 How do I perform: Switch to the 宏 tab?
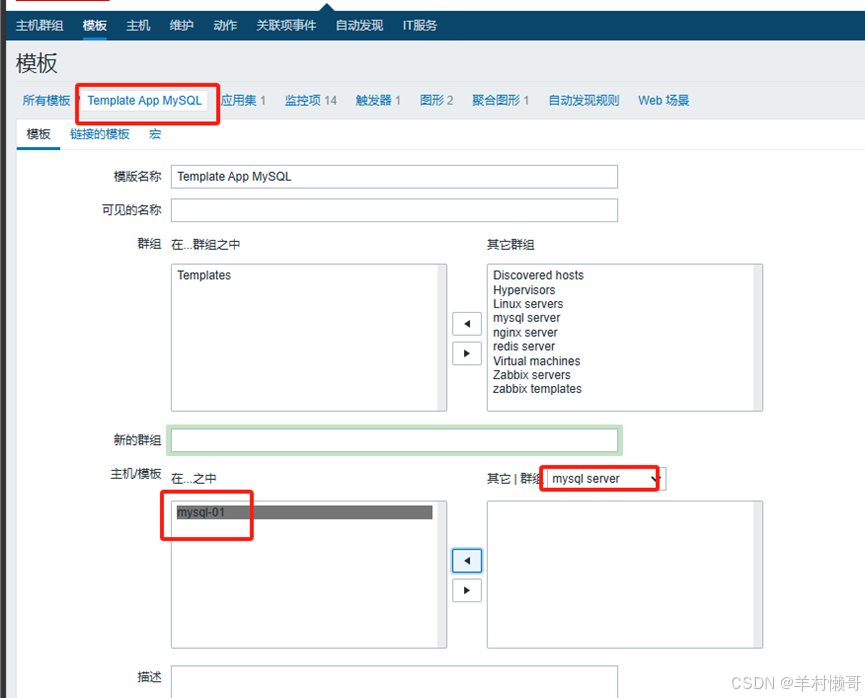tap(155, 134)
